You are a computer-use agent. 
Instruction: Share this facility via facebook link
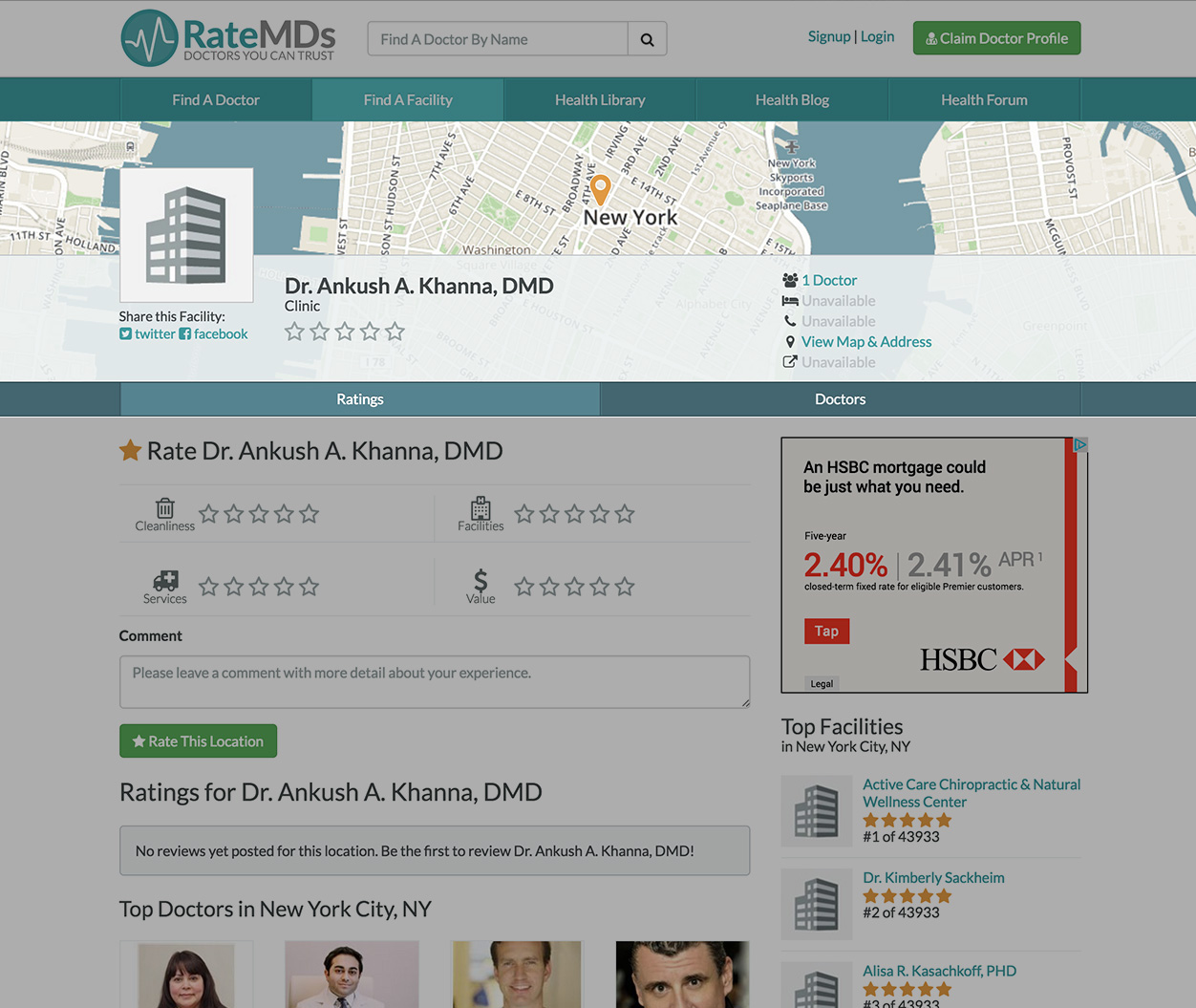click(221, 334)
